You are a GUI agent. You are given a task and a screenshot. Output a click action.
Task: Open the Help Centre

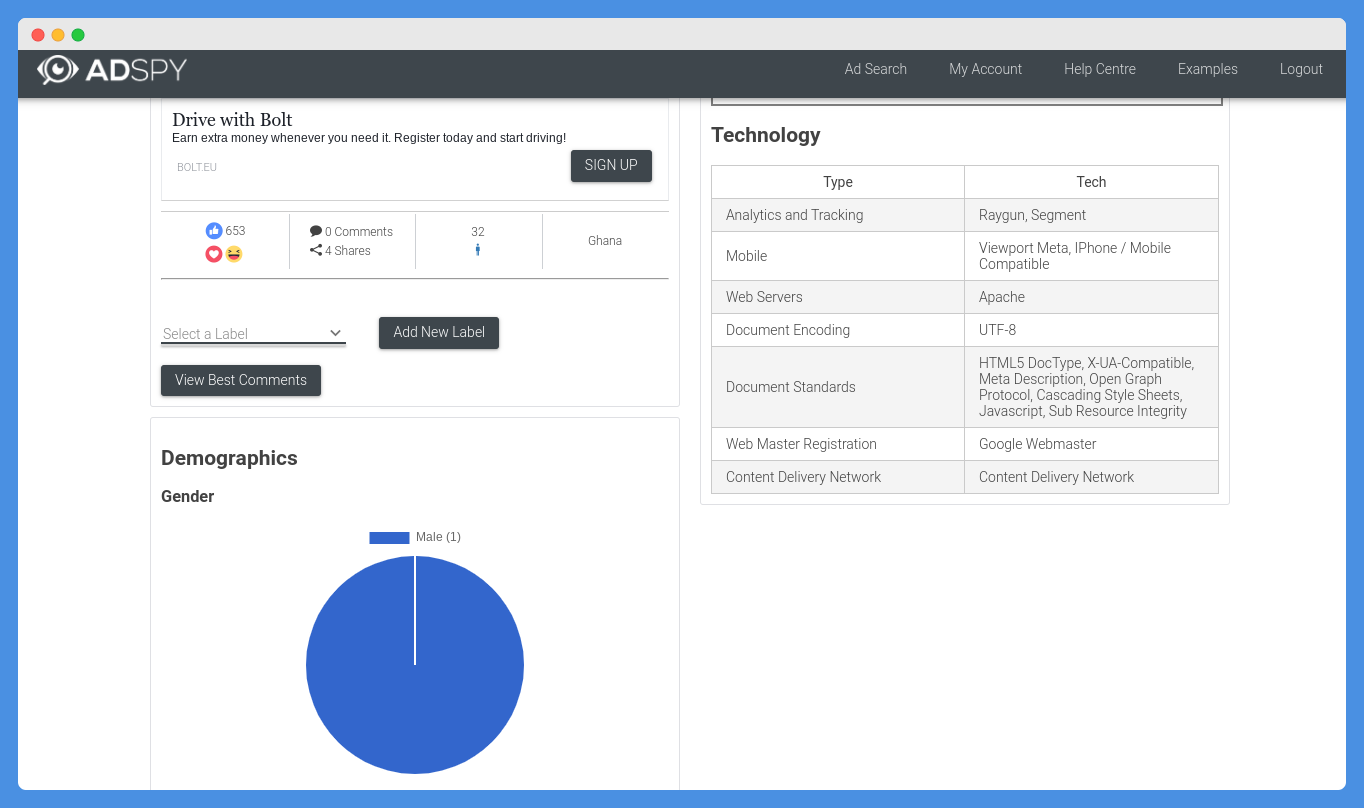click(x=1099, y=69)
